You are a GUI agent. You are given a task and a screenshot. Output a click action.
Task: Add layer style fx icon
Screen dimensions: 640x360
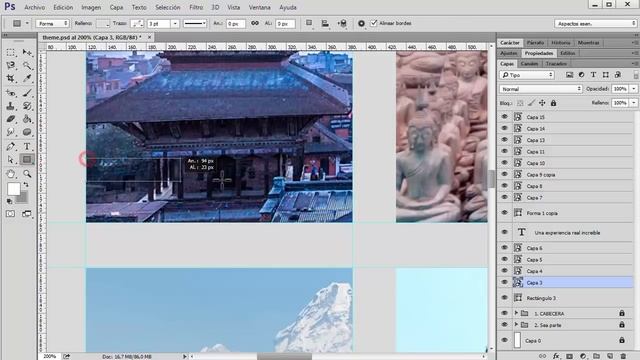[x=556, y=356]
